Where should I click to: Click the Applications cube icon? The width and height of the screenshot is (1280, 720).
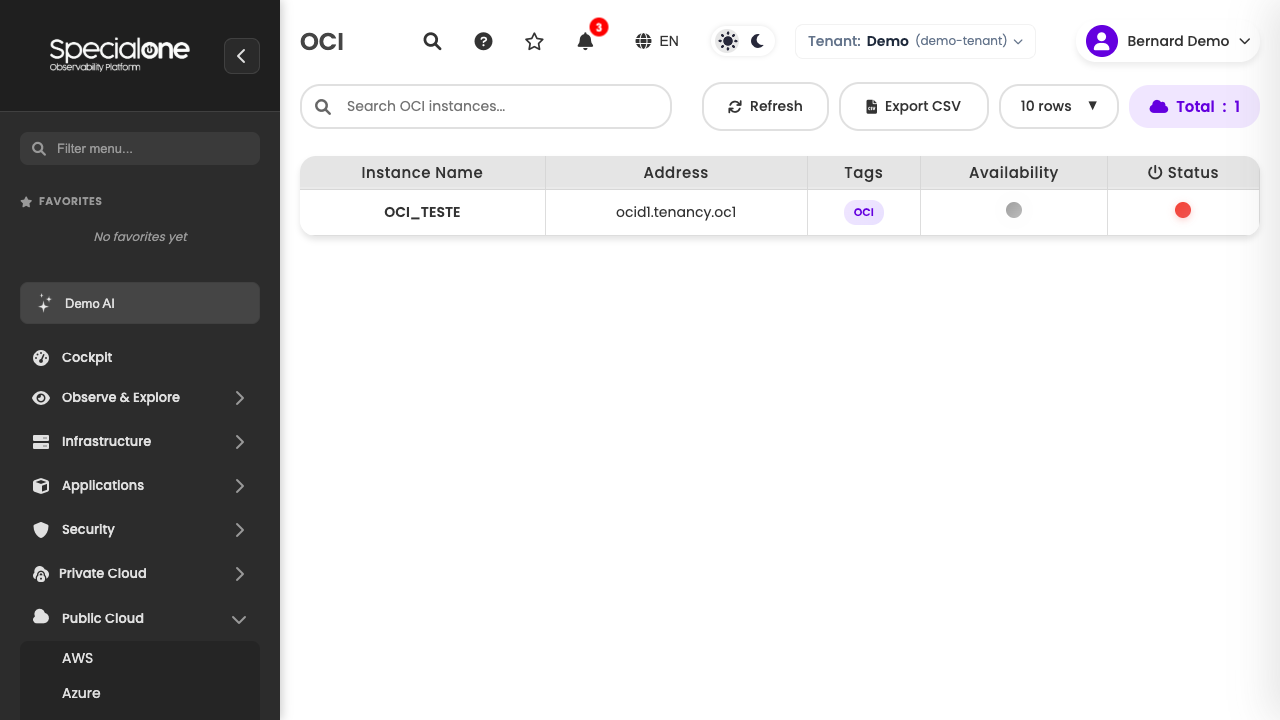pyautogui.click(x=41, y=486)
